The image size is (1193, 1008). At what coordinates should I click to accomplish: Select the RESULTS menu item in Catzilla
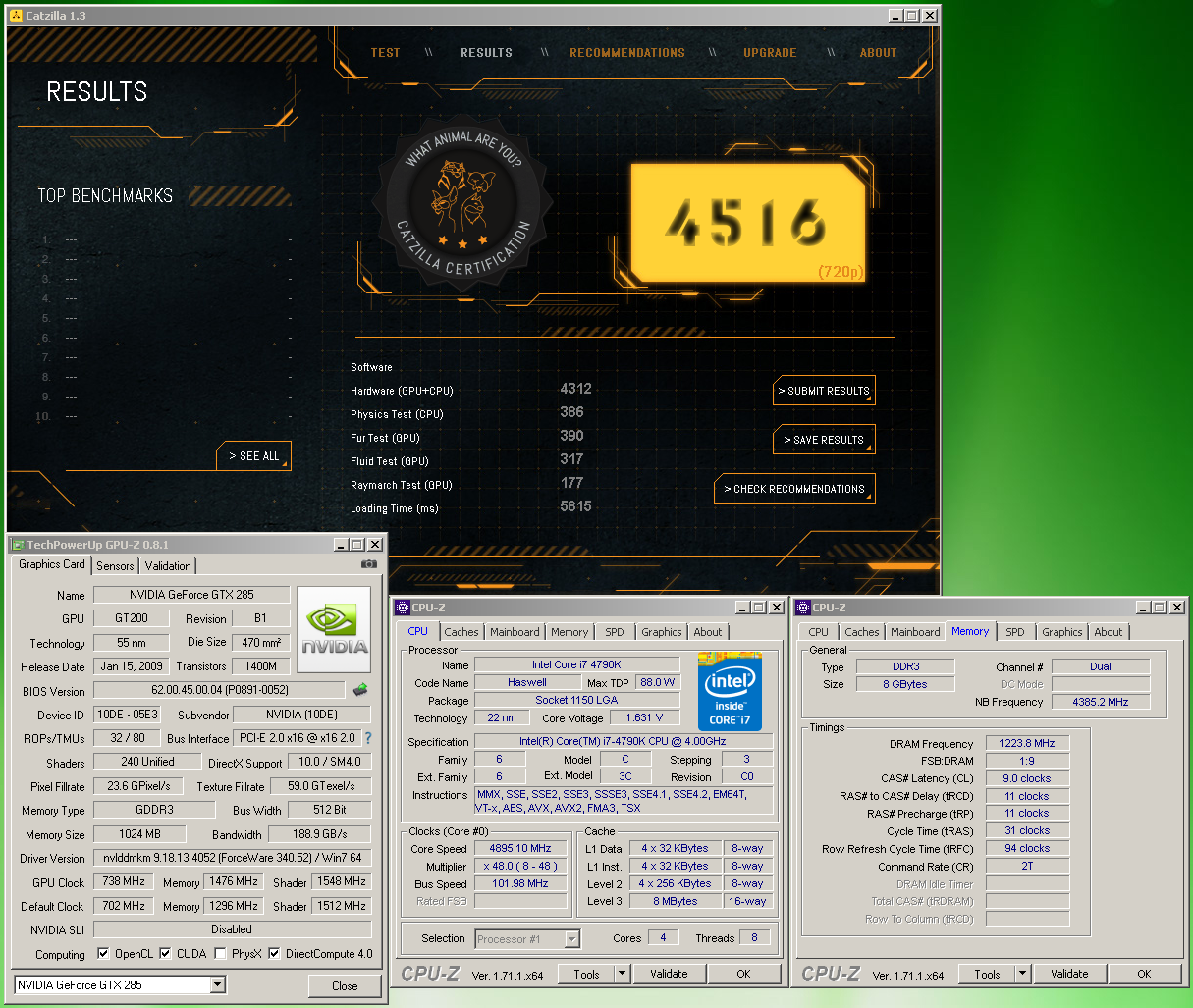(x=486, y=53)
